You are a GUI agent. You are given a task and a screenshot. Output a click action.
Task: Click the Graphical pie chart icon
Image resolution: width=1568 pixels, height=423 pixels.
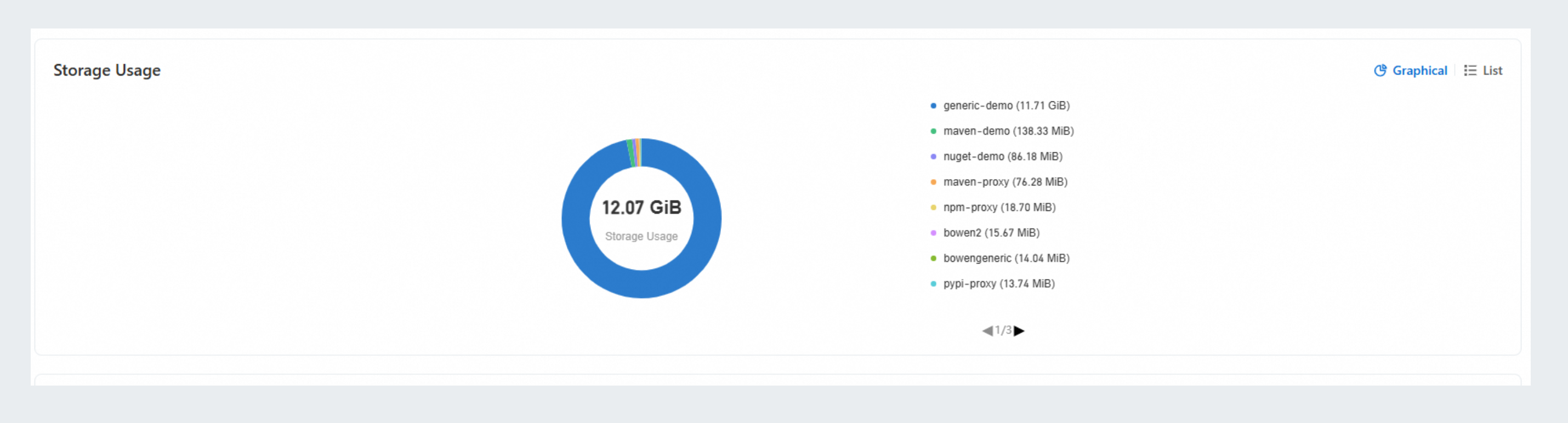1380,71
